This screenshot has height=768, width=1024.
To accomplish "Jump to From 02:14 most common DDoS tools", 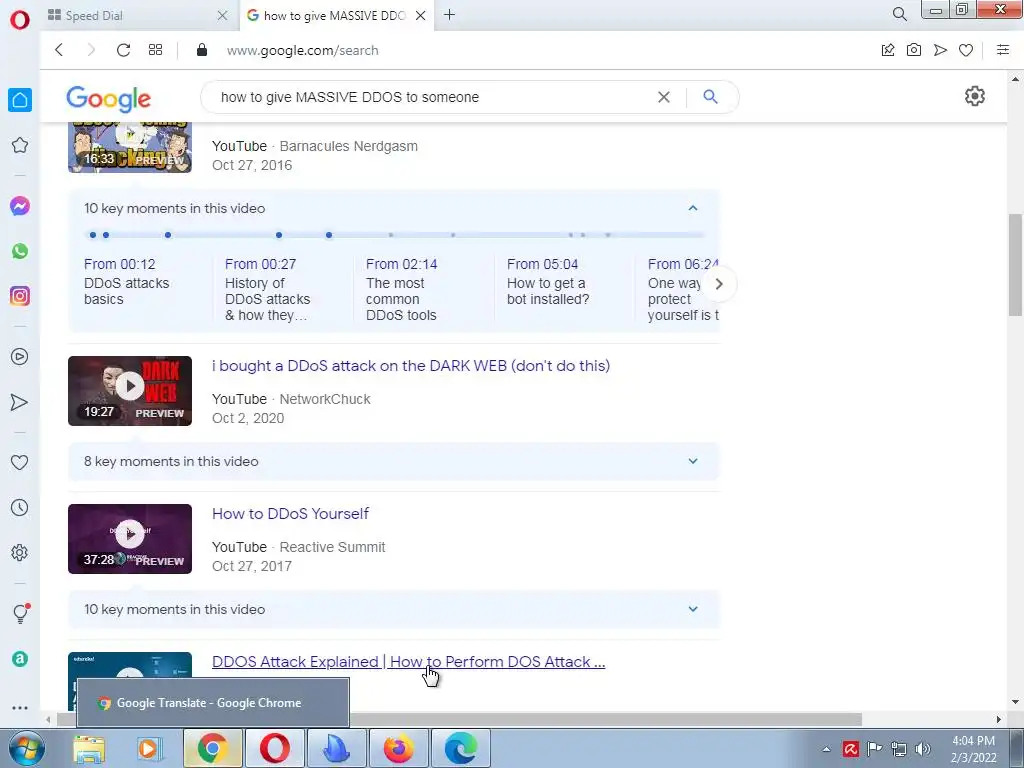I will 402,289.
